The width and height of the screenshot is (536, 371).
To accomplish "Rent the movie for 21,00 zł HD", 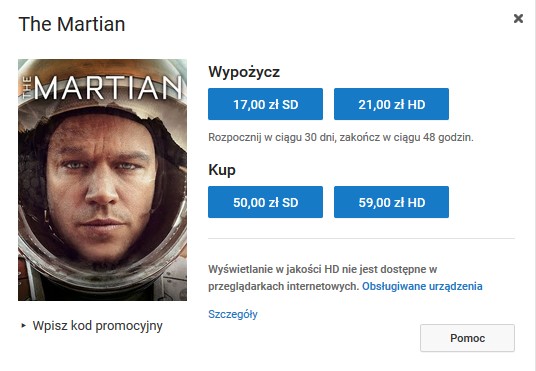I will click(391, 104).
